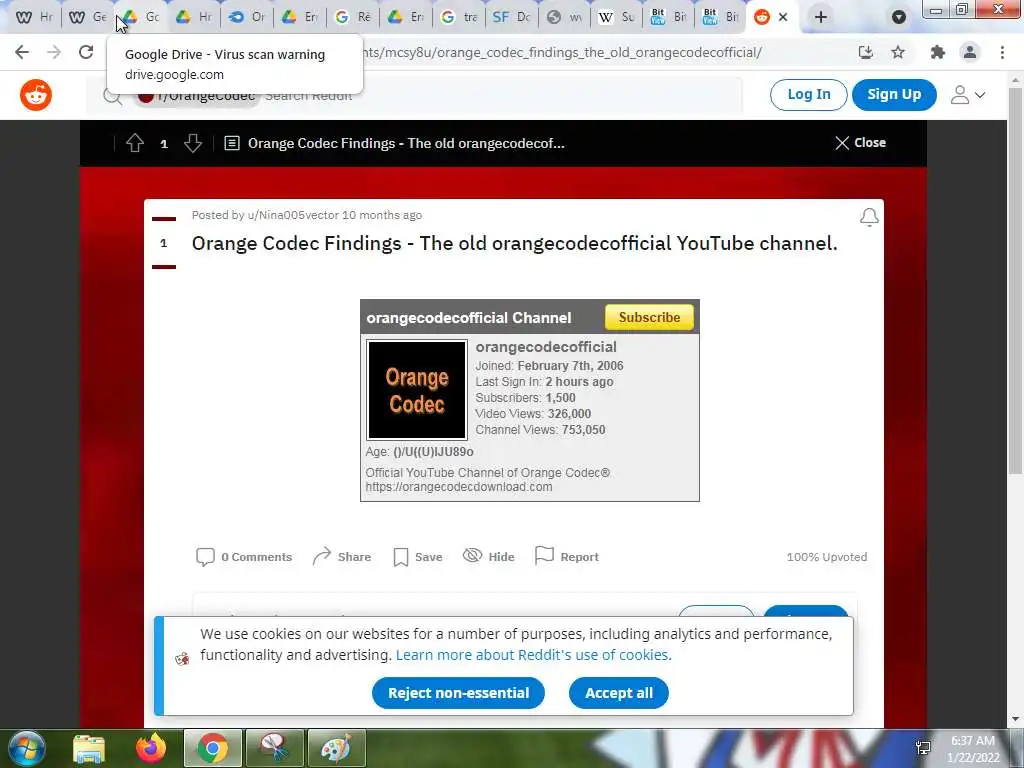
Task: Open Learn more about Reddit's cookies link
Action: (534, 655)
